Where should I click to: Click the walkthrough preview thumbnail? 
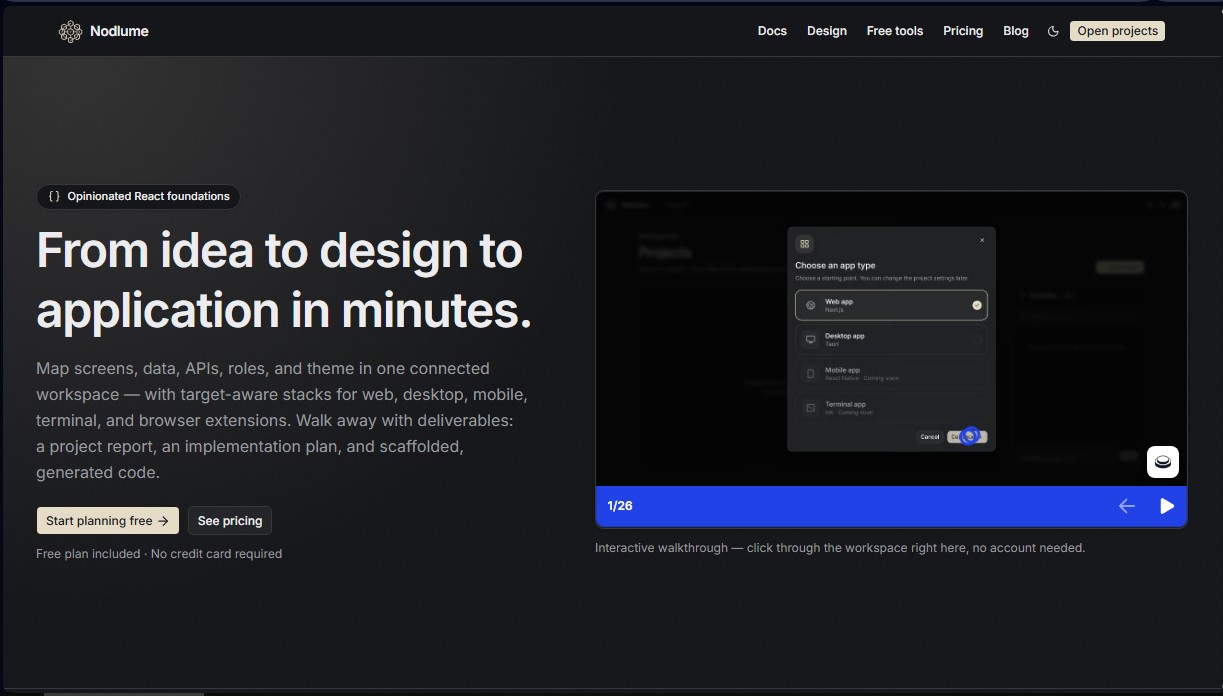[891, 339]
